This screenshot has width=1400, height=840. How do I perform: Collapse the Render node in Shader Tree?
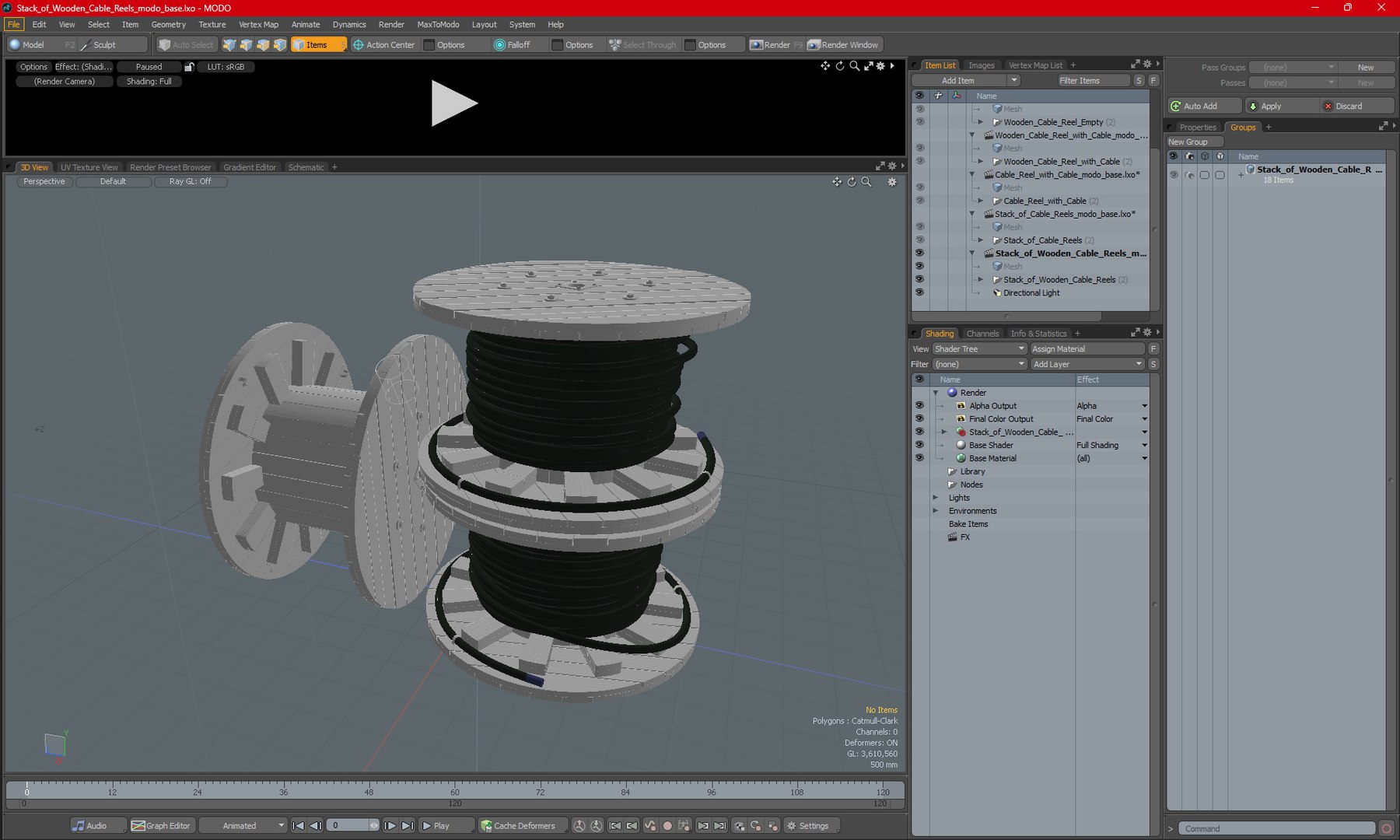936,393
